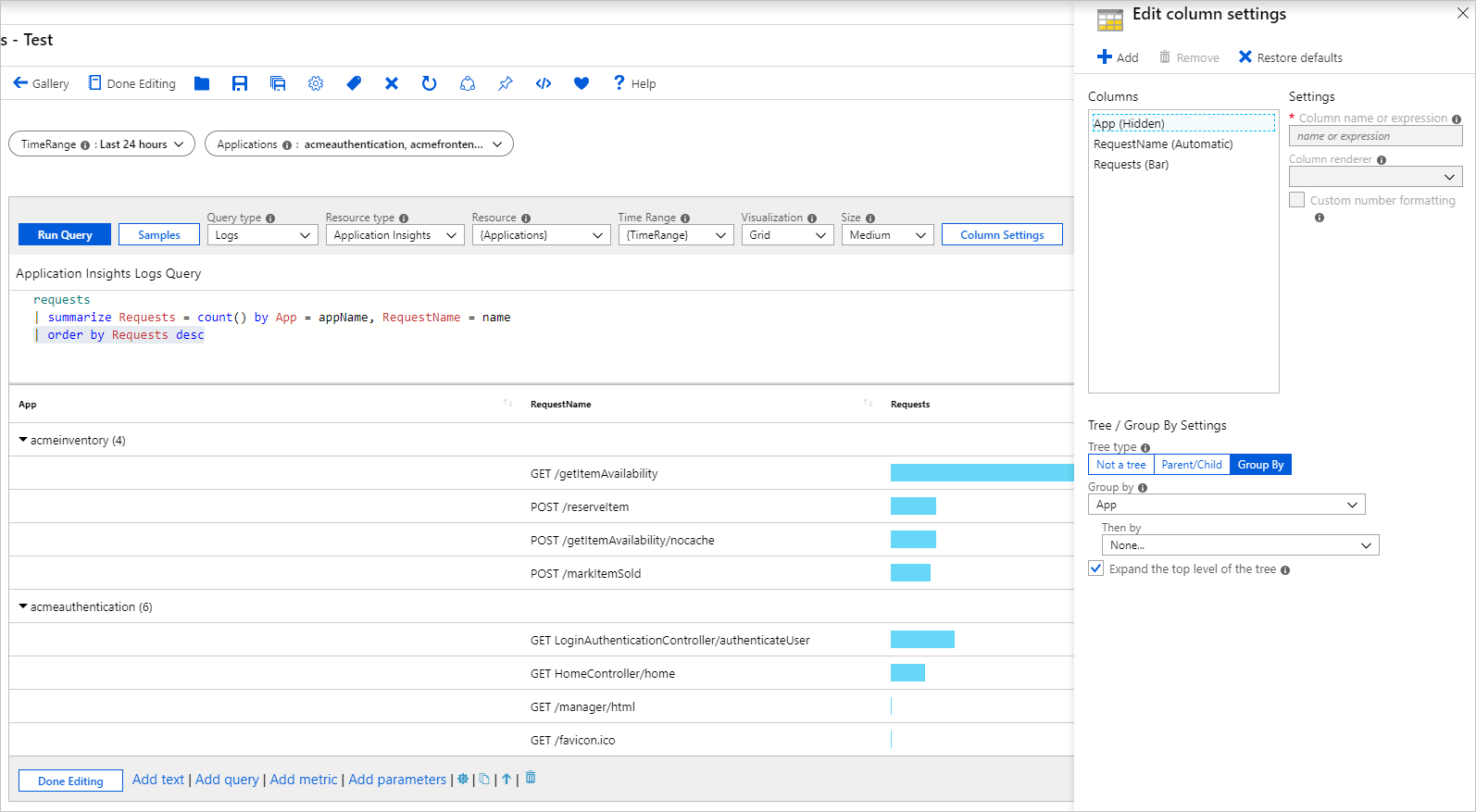Click the refresh circular arrow icon

pyautogui.click(x=429, y=83)
